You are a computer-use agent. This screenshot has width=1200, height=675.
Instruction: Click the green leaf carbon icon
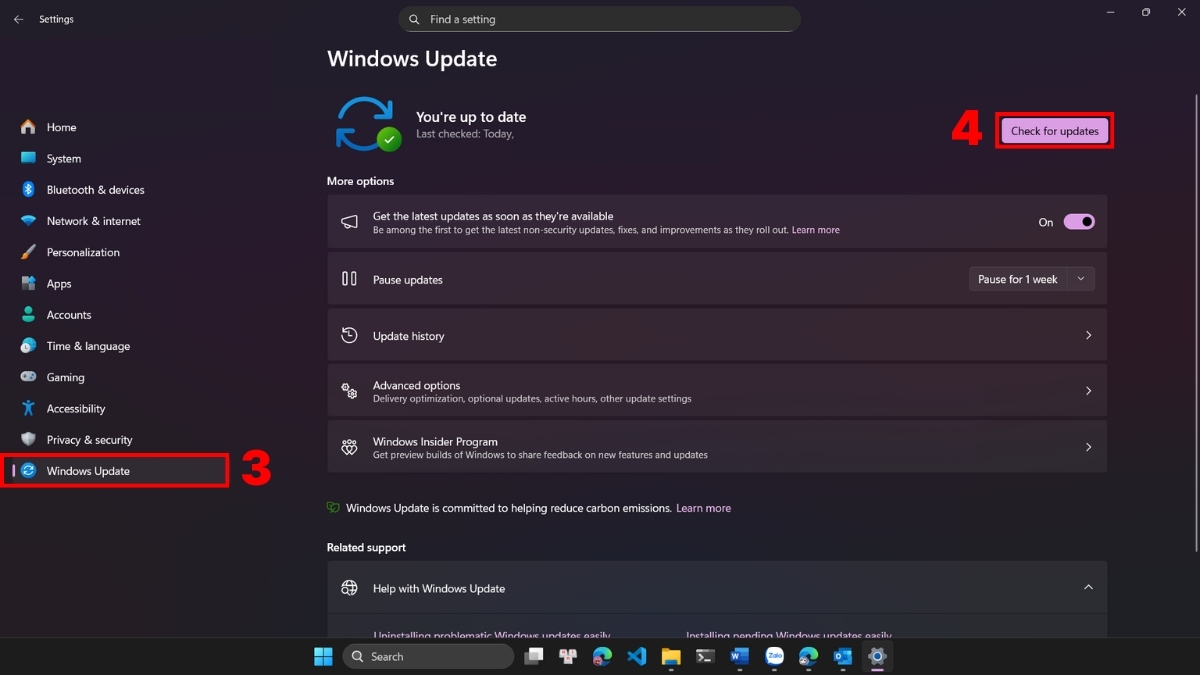(333, 508)
